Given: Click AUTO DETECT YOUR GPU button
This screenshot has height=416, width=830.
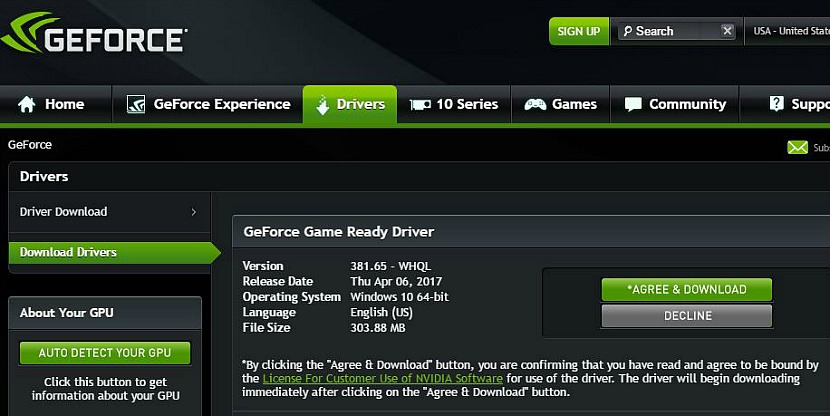Looking at the screenshot, I should point(105,352).
